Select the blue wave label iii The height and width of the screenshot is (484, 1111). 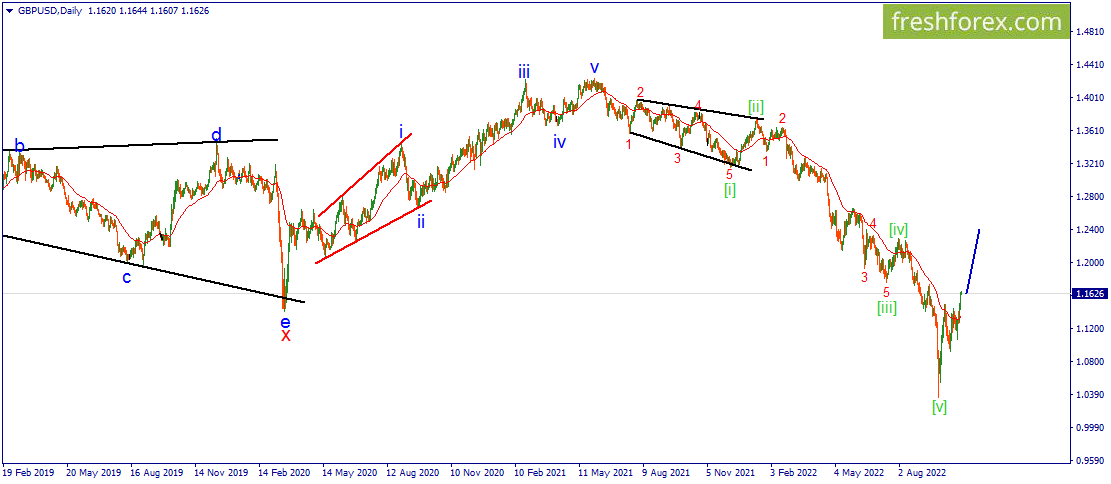[524, 72]
